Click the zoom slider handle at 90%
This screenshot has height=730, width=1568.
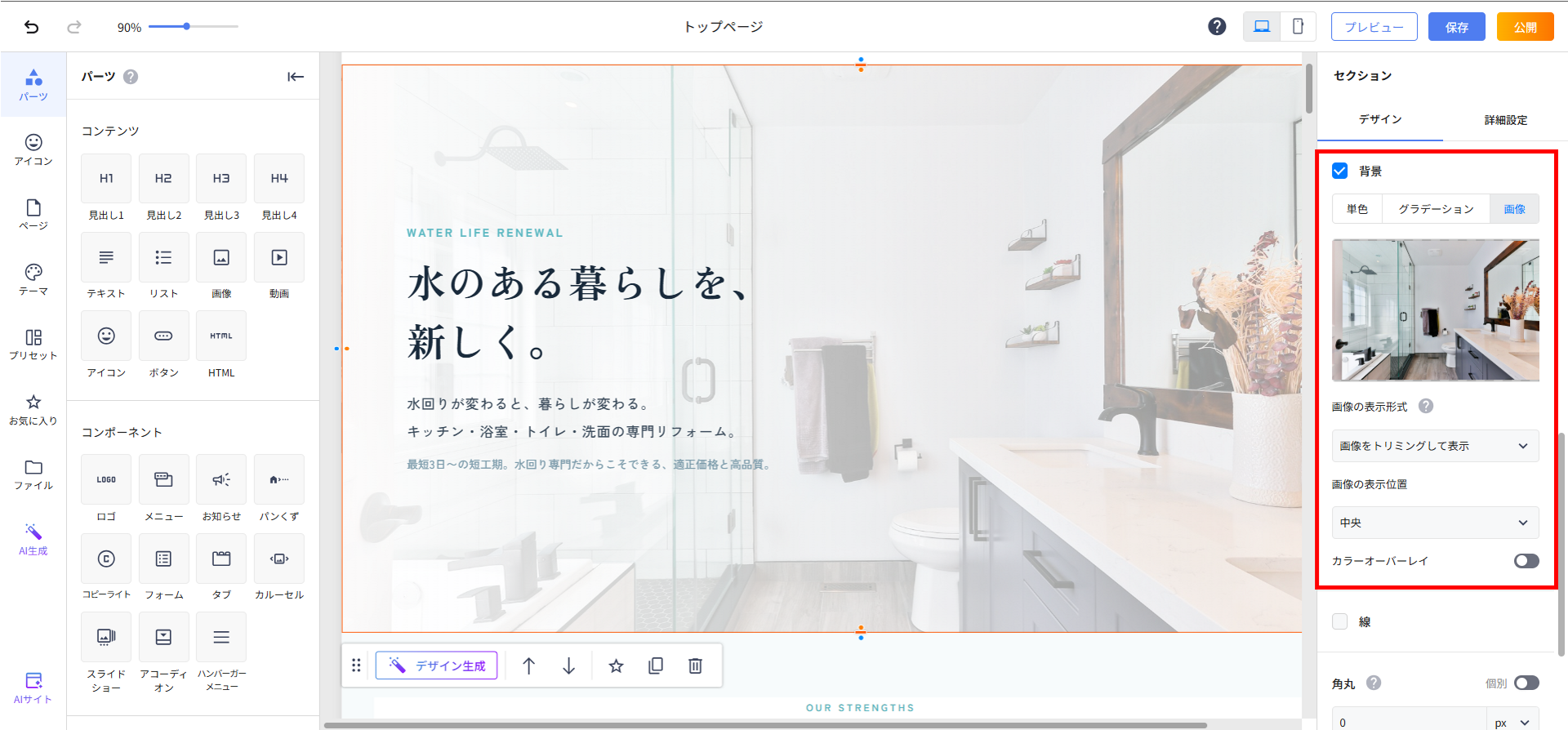[187, 27]
